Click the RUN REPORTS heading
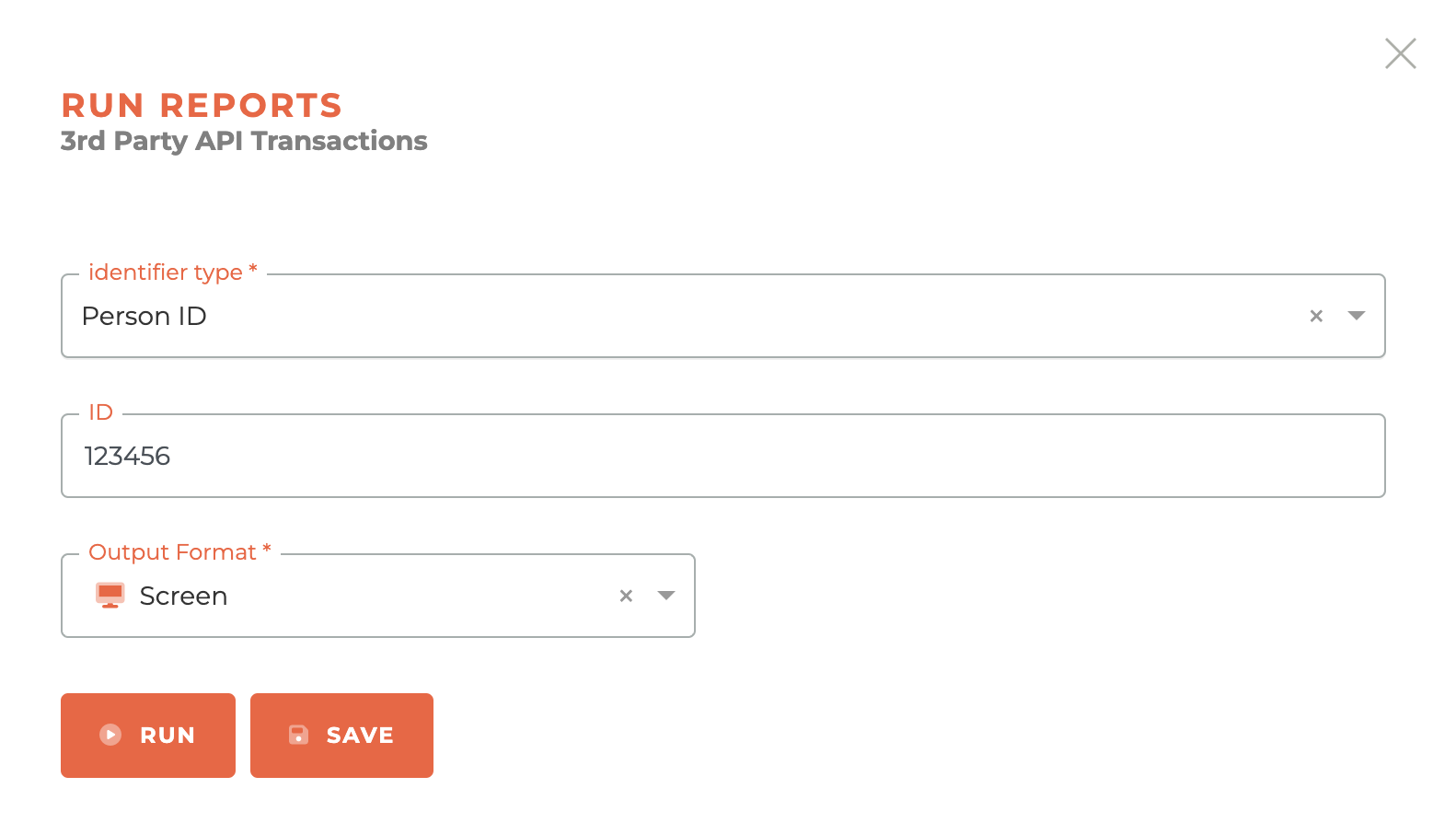Screen dimensions: 1456x823 tap(202, 106)
